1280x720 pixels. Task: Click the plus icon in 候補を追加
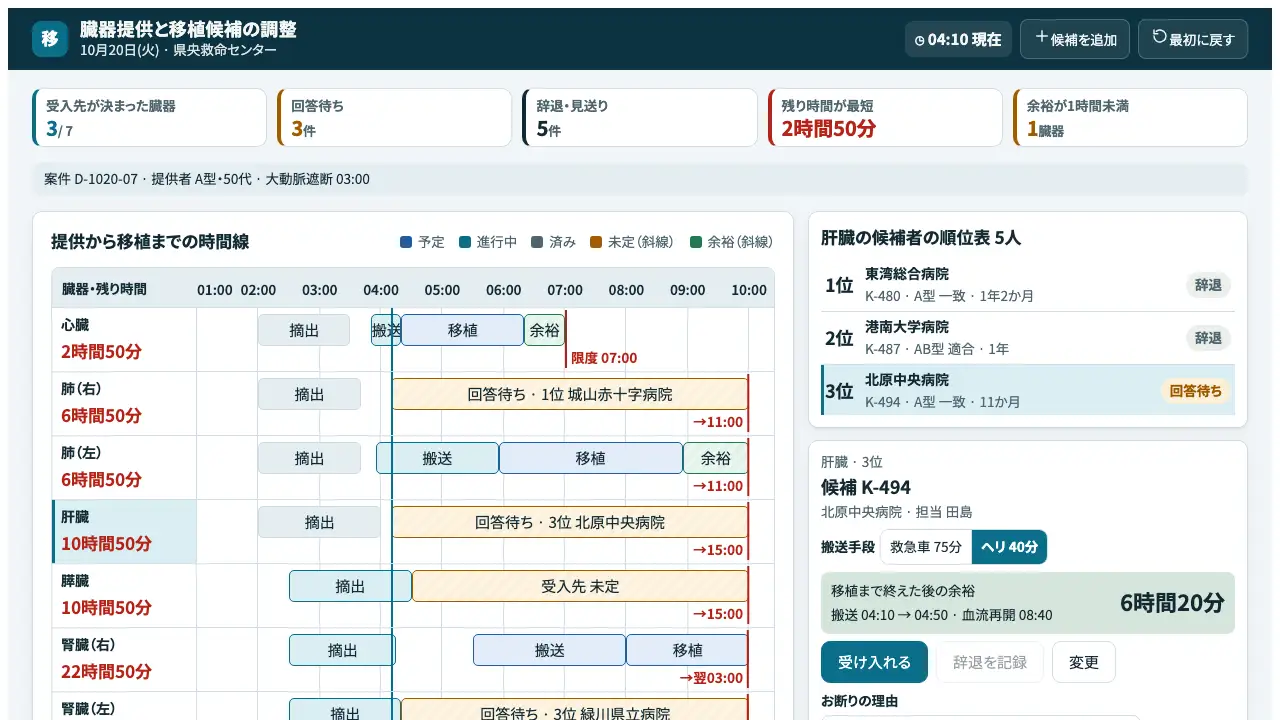[x=1042, y=37]
